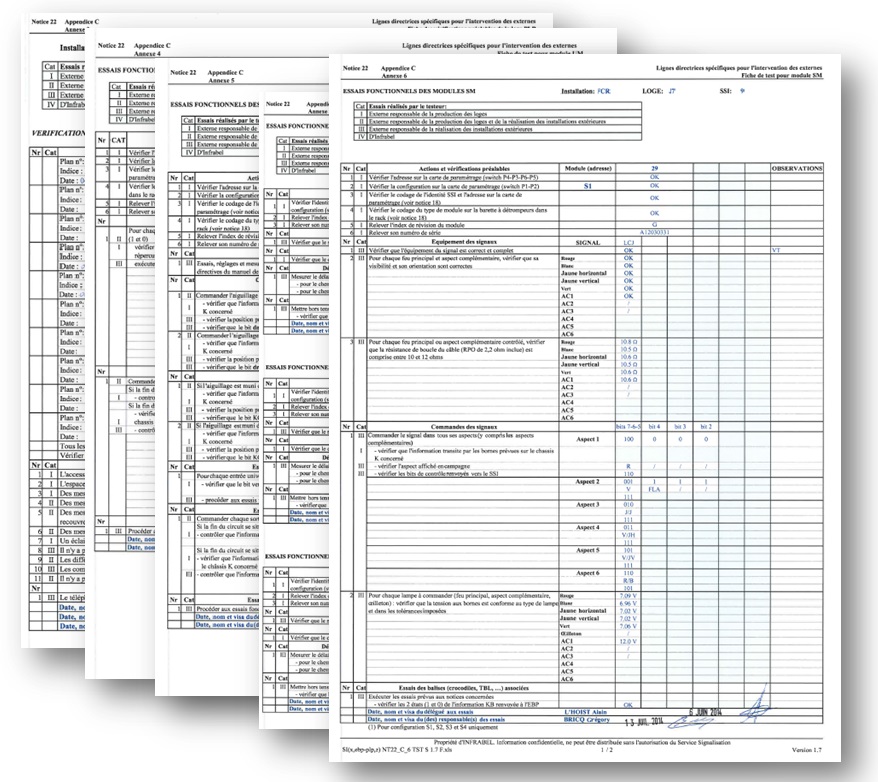Click the S1 configuration cell
Image resolution: width=878 pixels, height=782 pixels.
click(587, 186)
